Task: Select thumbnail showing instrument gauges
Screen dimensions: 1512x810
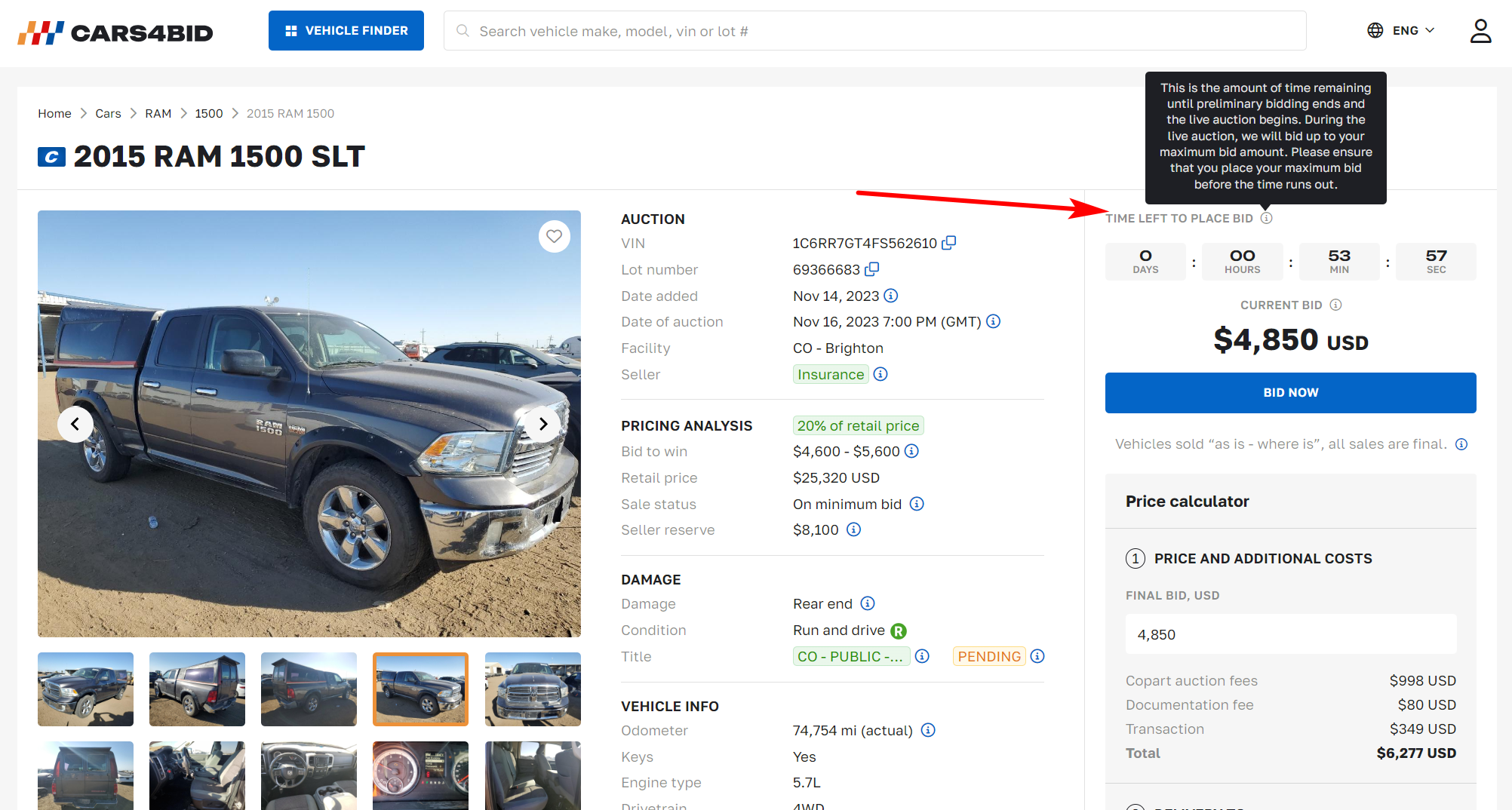Action: pyautogui.click(x=420, y=775)
